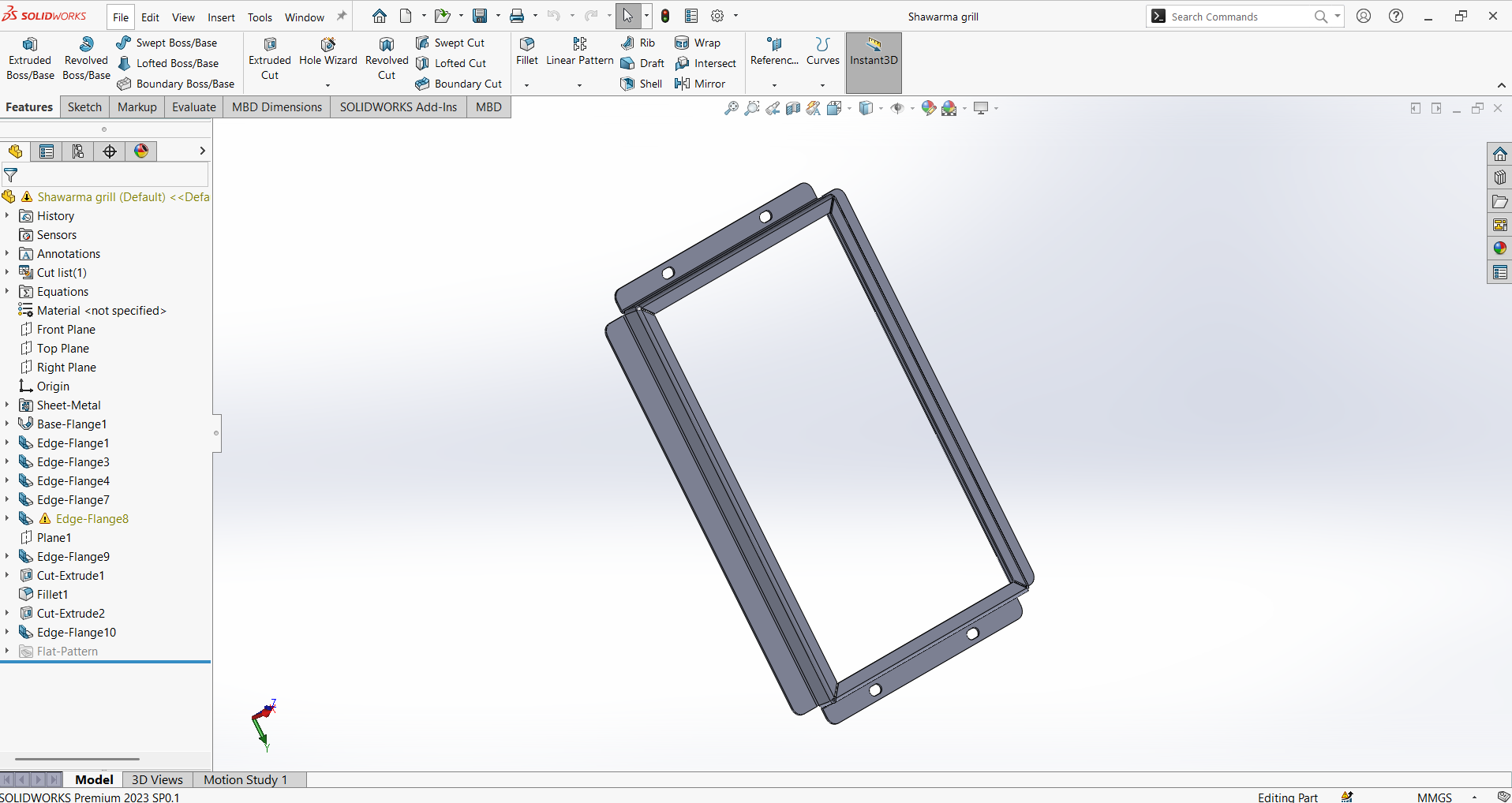The image size is (1512, 803).
Task: Open the DisplayManager panel tab
Action: pyautogui.click(x=141, y=151)
